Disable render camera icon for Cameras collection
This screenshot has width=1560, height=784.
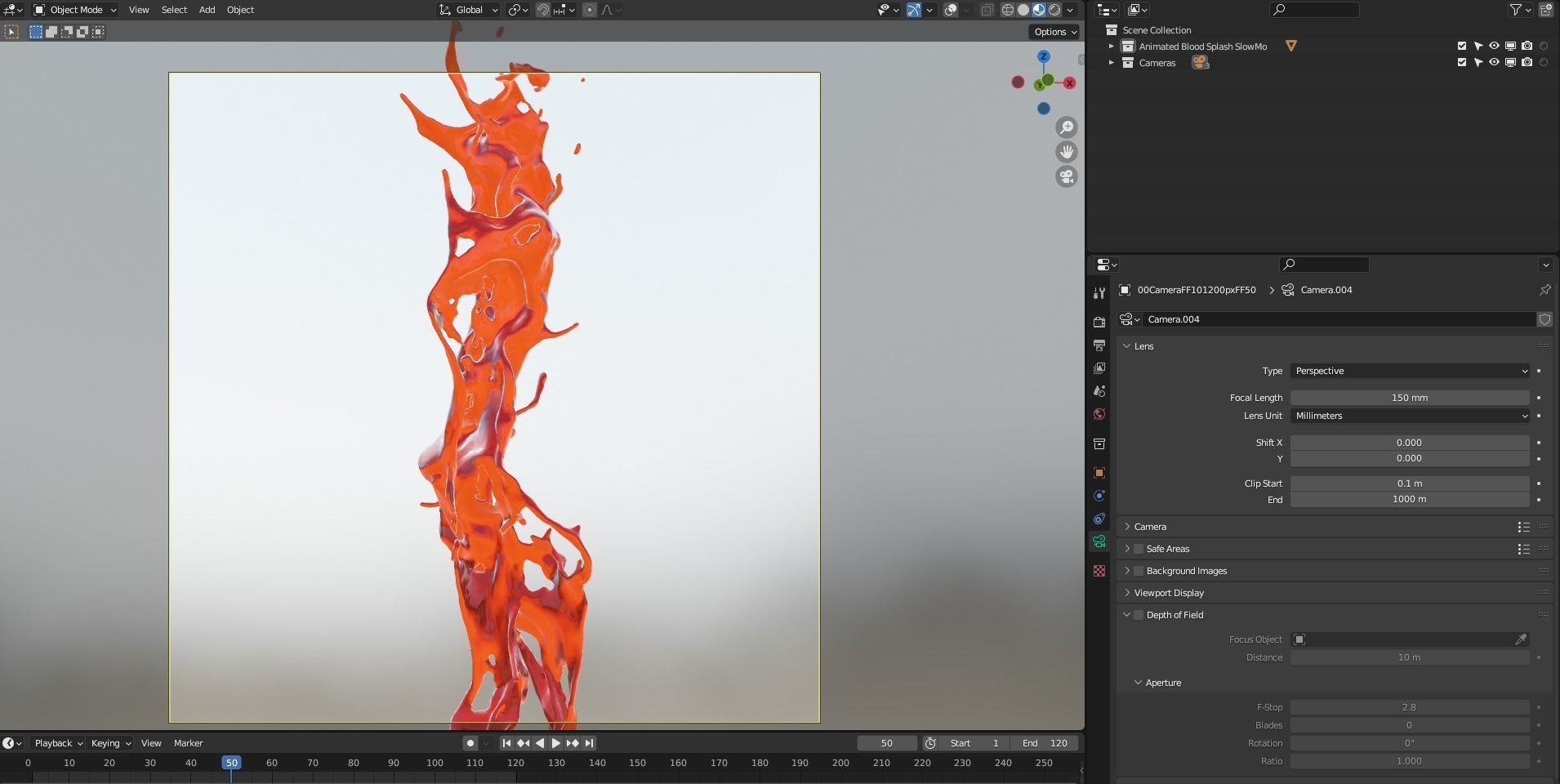coord(1527,63)
